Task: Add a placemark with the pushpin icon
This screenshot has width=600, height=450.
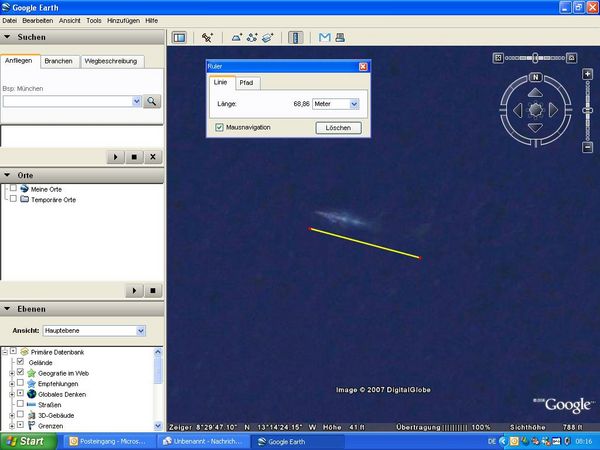Action: click(x=207, y=38)
